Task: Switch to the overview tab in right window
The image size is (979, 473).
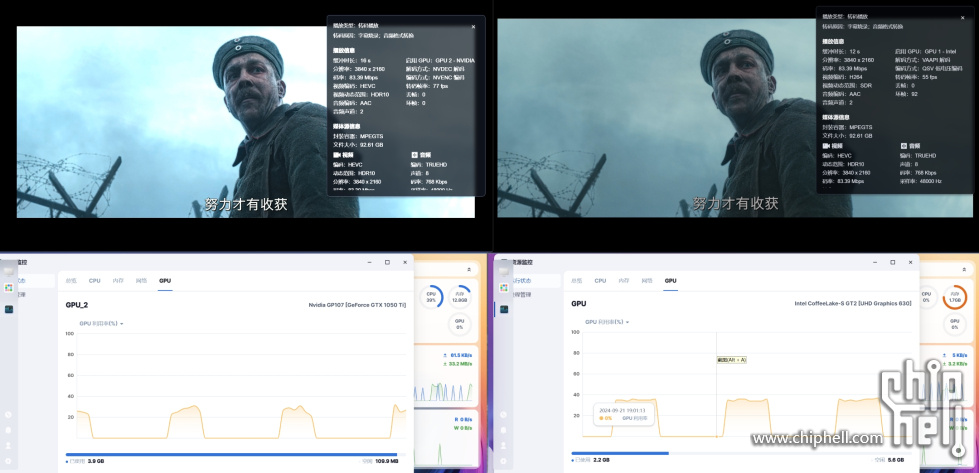Action: coord(578,281)
